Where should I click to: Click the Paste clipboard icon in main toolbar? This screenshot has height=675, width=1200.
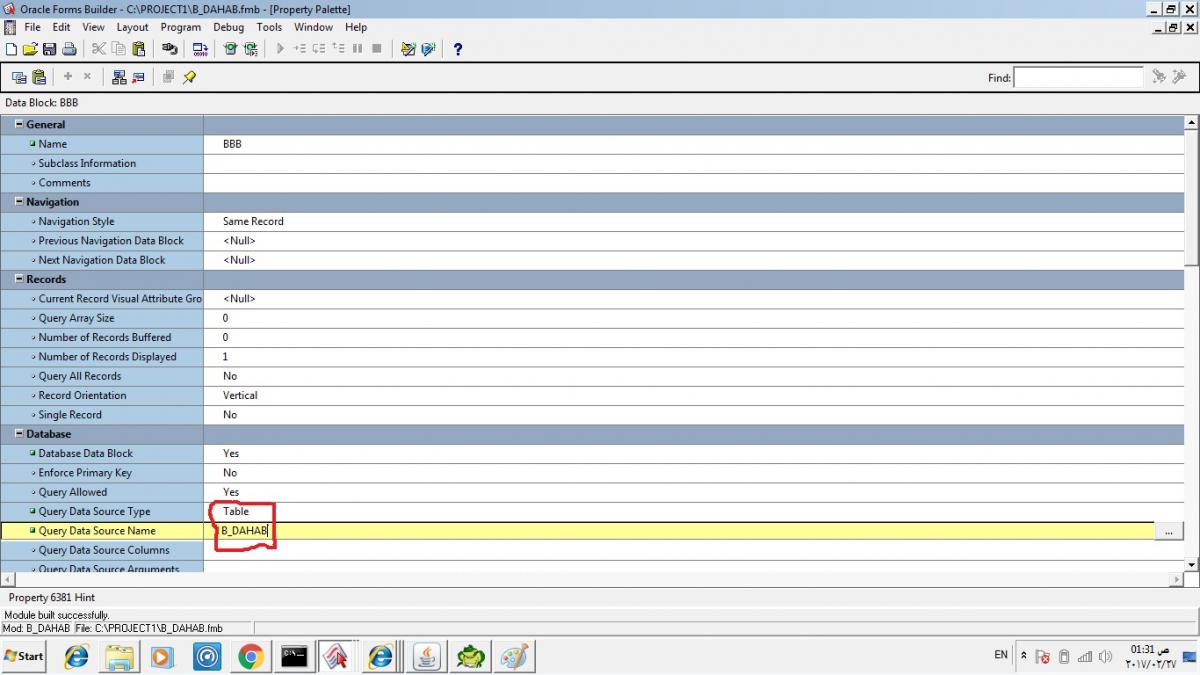click(138, 48)
